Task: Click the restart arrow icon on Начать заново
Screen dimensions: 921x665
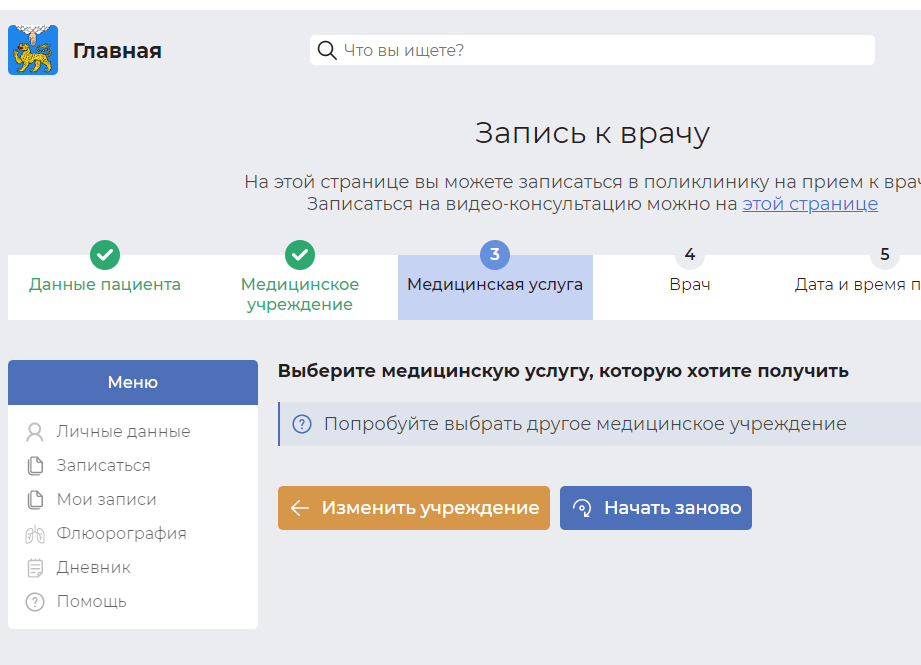Action: [x=582, y=508]
